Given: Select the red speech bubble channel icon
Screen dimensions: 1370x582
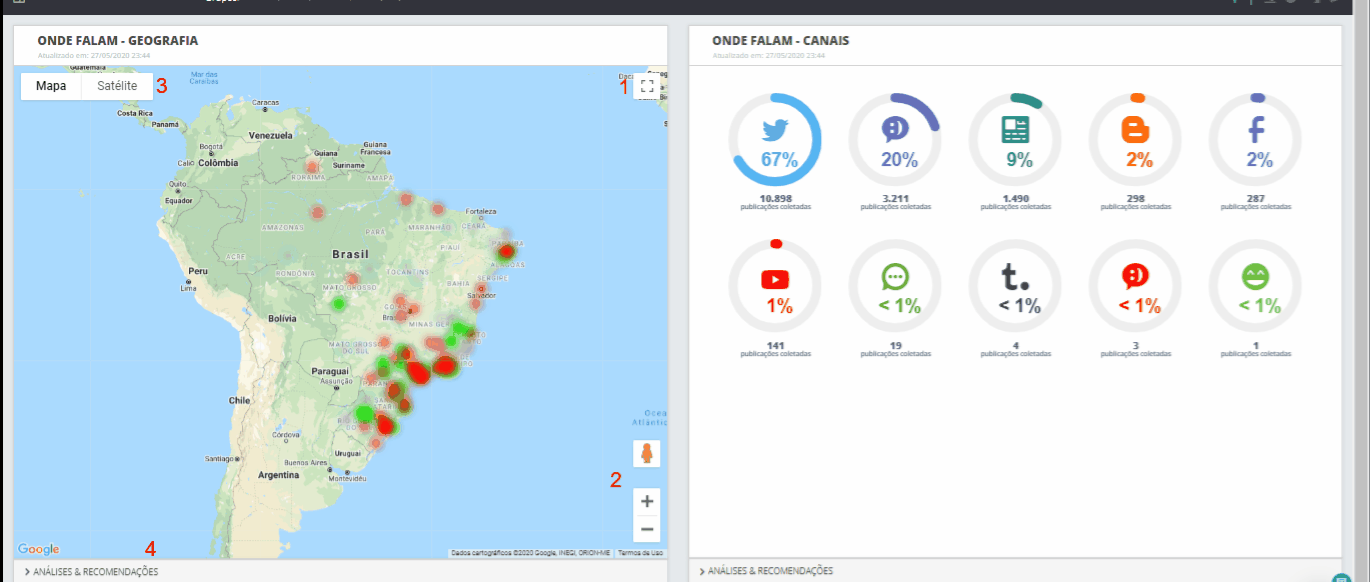Looking at the screenshot, I should [x=1135, y=277].
